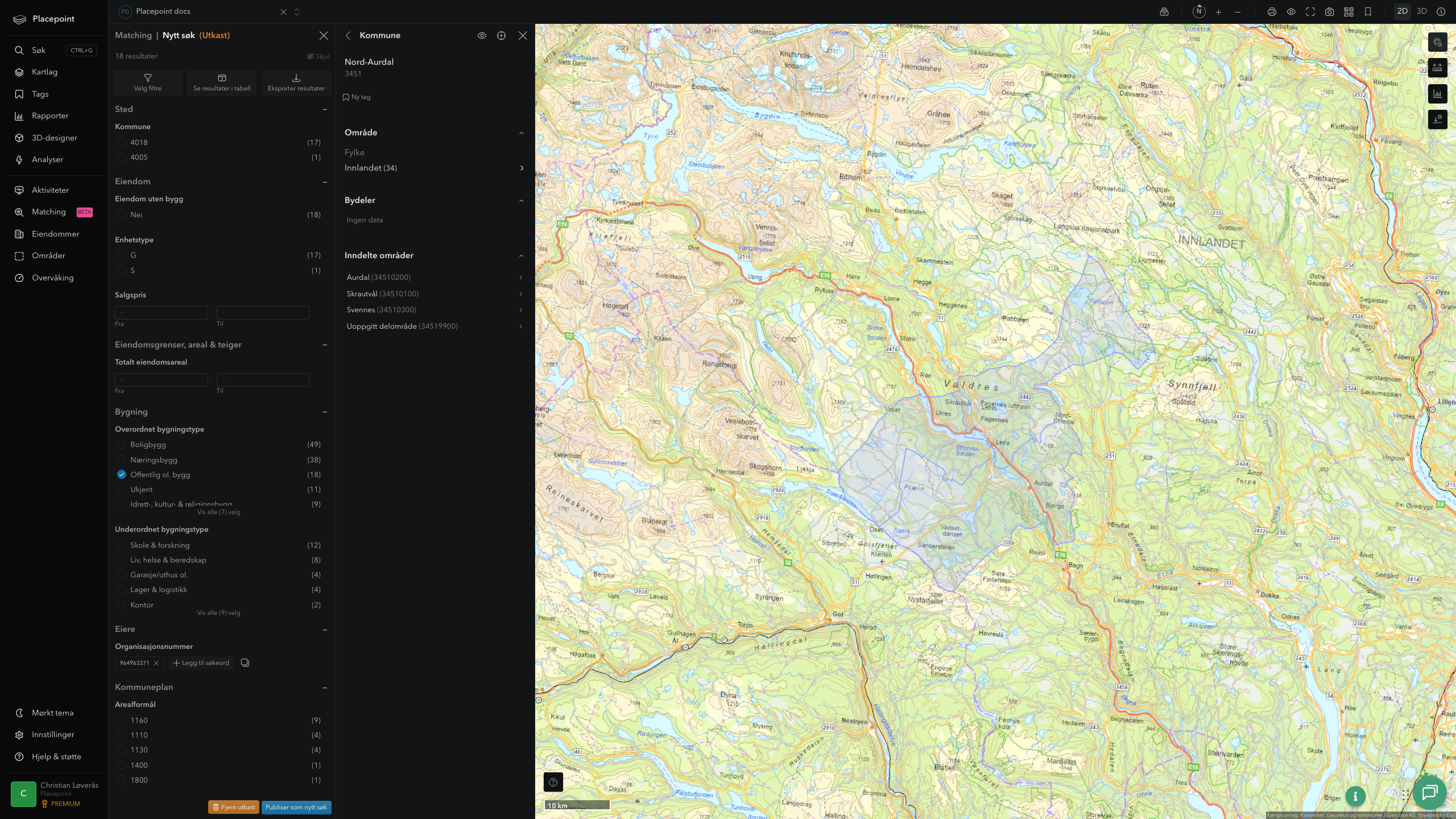Collapse the Kommuneplan section
Screen dimensions: 1456x819
(325, 688)
